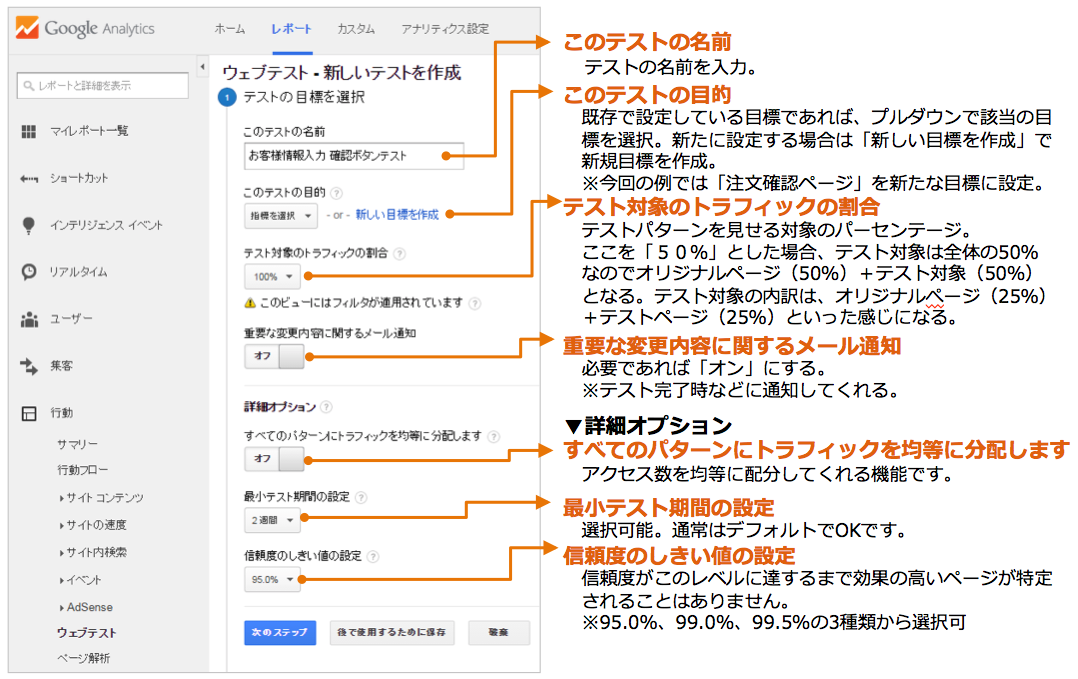Click リアルタイム label in sidebar
Viewport: 1078px width, 679px height.
[78, 272]
